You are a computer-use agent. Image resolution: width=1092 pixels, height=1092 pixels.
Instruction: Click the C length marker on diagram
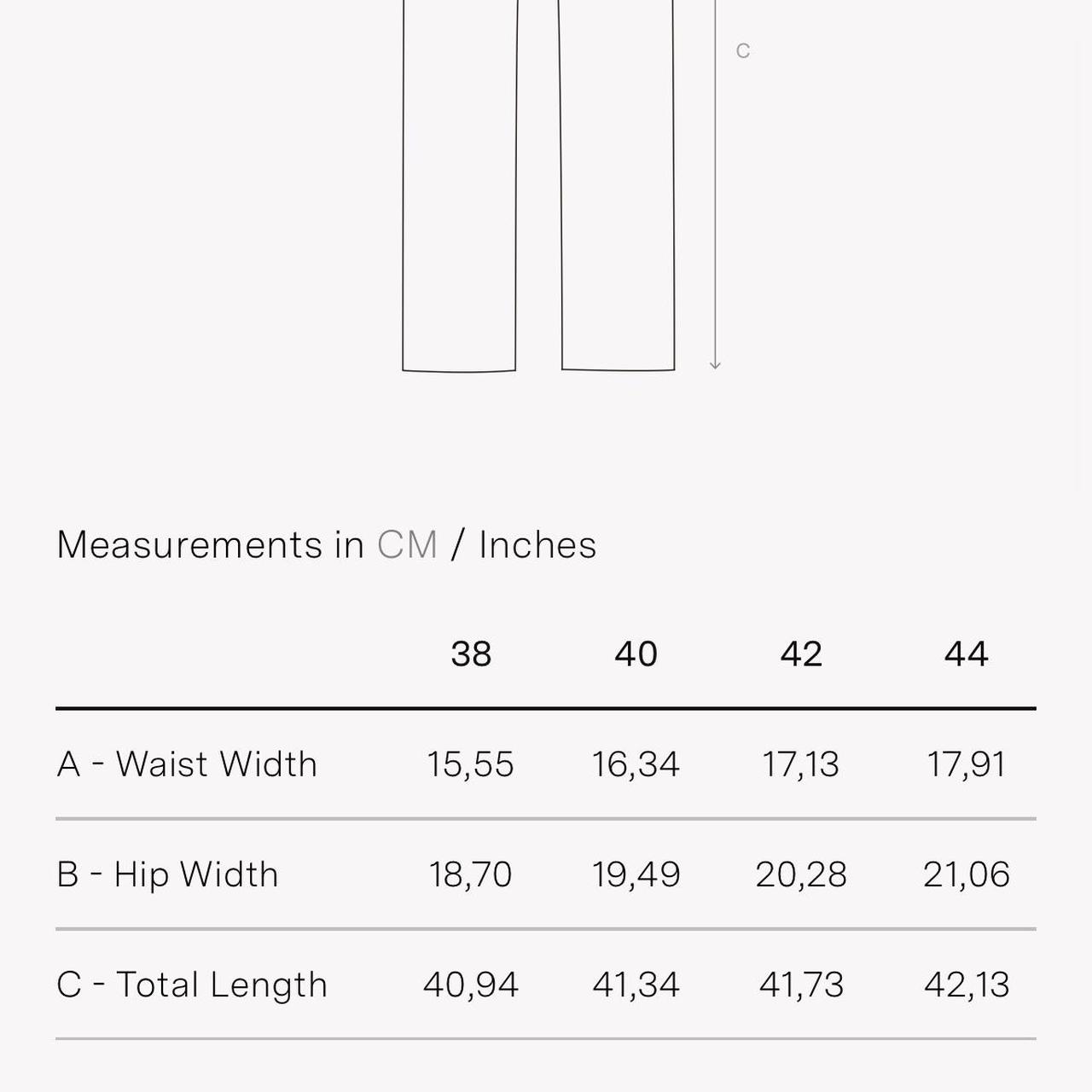coord(743,51)
